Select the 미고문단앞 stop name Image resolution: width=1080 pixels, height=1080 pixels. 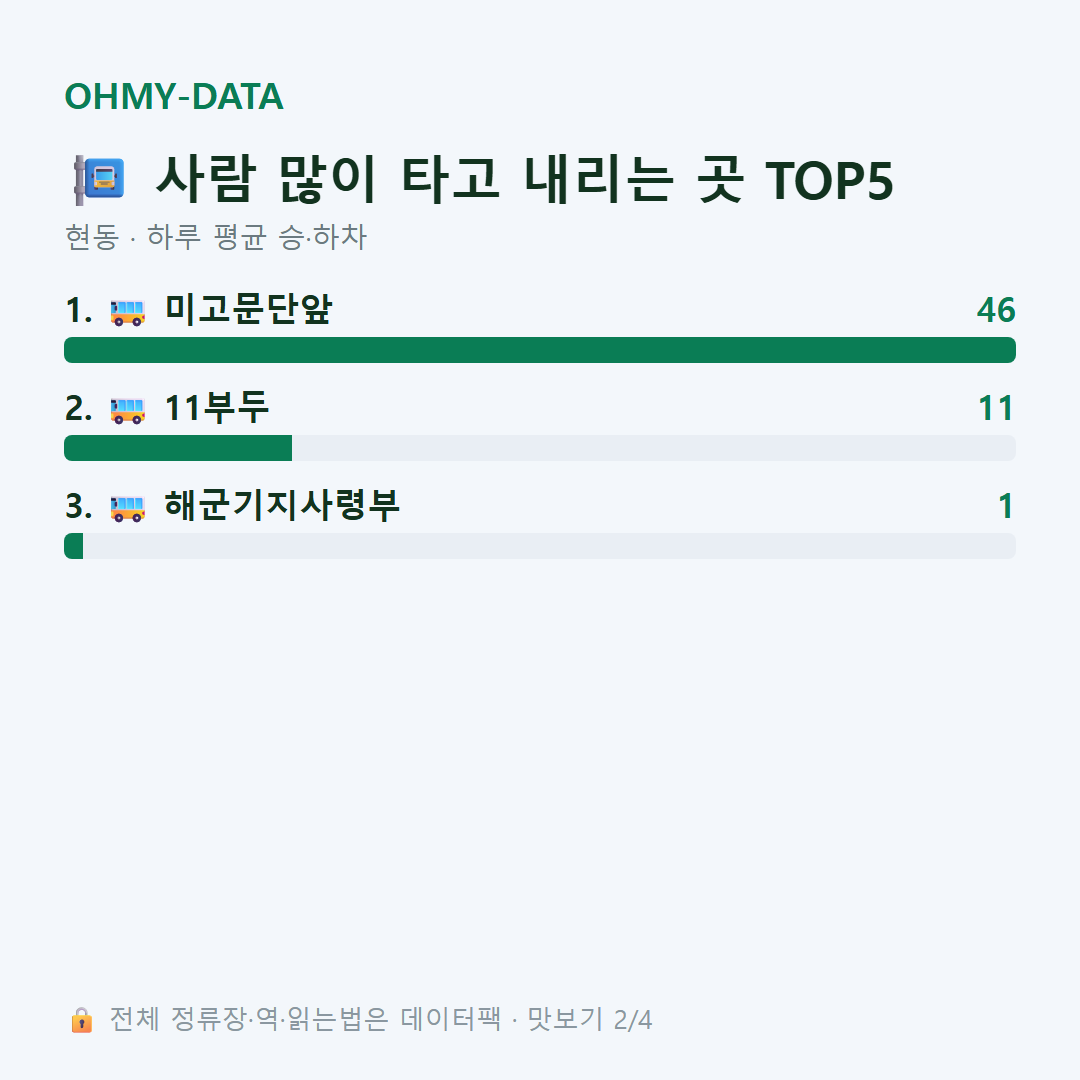(249, 309)
